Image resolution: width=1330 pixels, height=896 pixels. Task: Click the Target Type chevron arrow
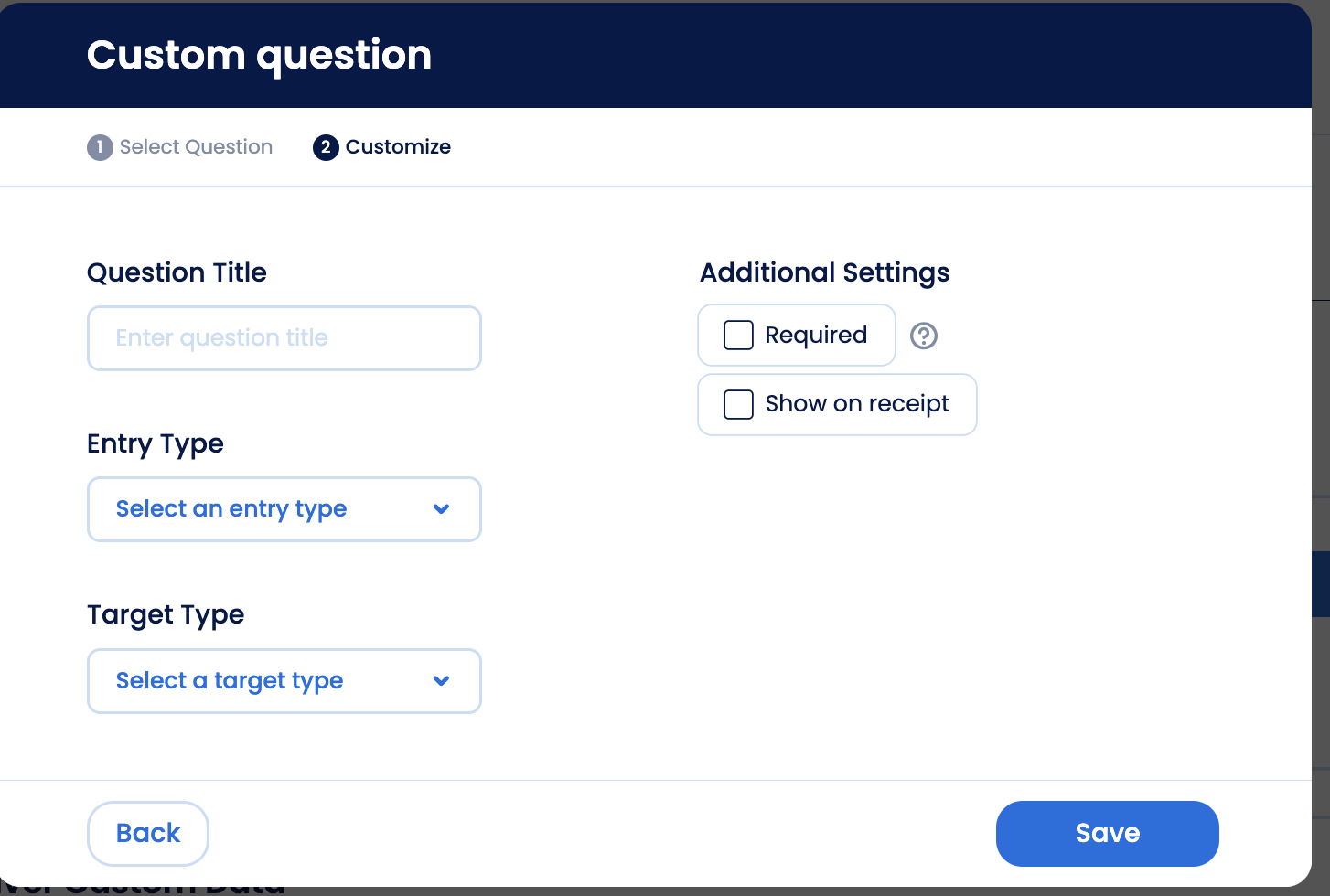pos(442,681)
